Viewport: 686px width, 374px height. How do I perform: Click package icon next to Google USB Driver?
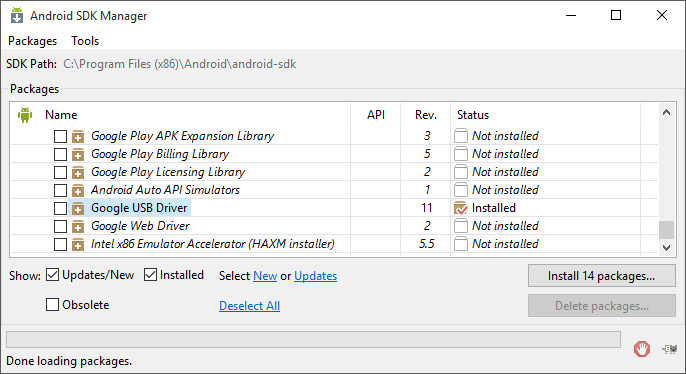tap(78, 208)
